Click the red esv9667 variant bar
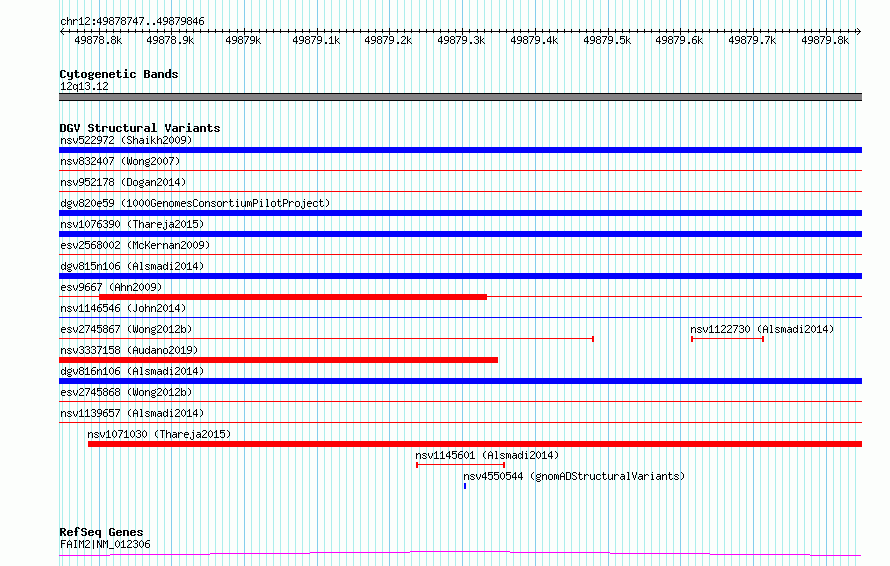 (x=293, y=297)
